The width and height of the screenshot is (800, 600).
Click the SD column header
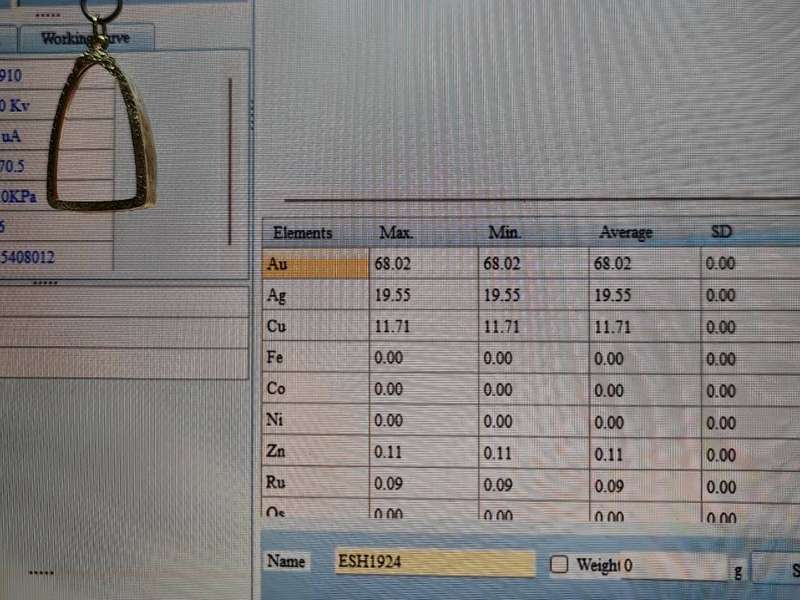[721, 232]
